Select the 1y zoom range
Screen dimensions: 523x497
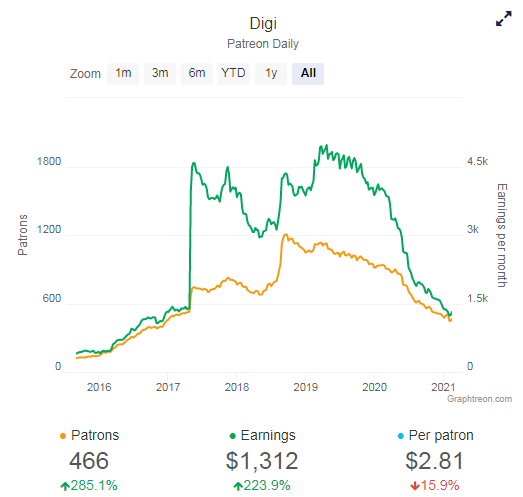point(271,73)
